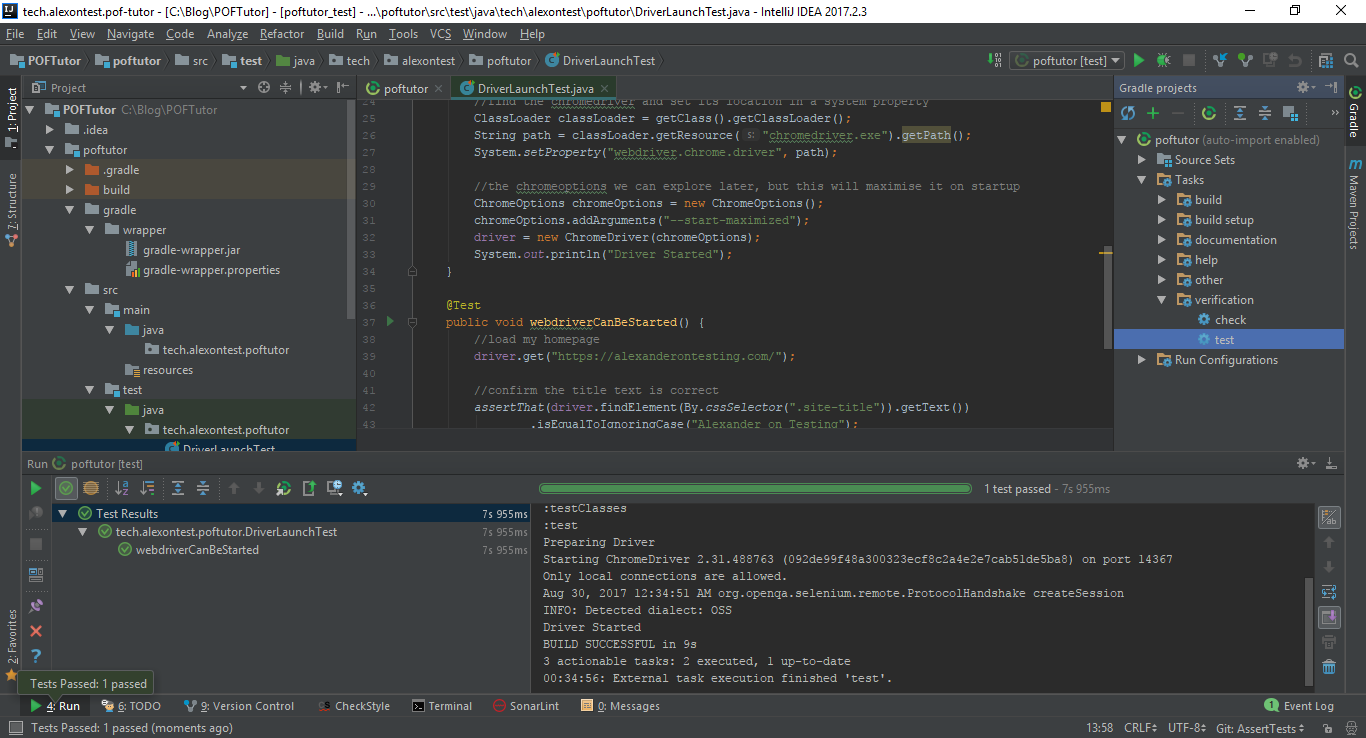
Task: Toggle Show Passed tests filter
Action: pos(66,489)
